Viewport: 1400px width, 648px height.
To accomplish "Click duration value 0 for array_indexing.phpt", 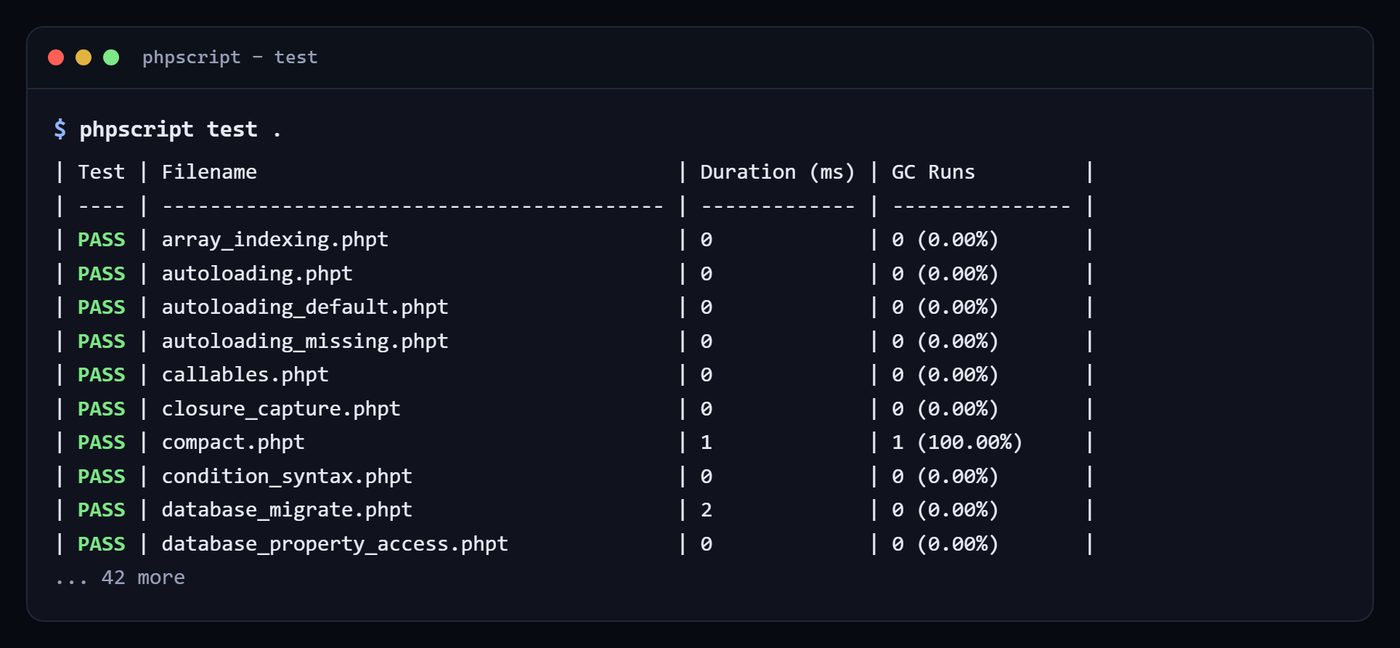I will pyautogui.click(x=706, y=240).
